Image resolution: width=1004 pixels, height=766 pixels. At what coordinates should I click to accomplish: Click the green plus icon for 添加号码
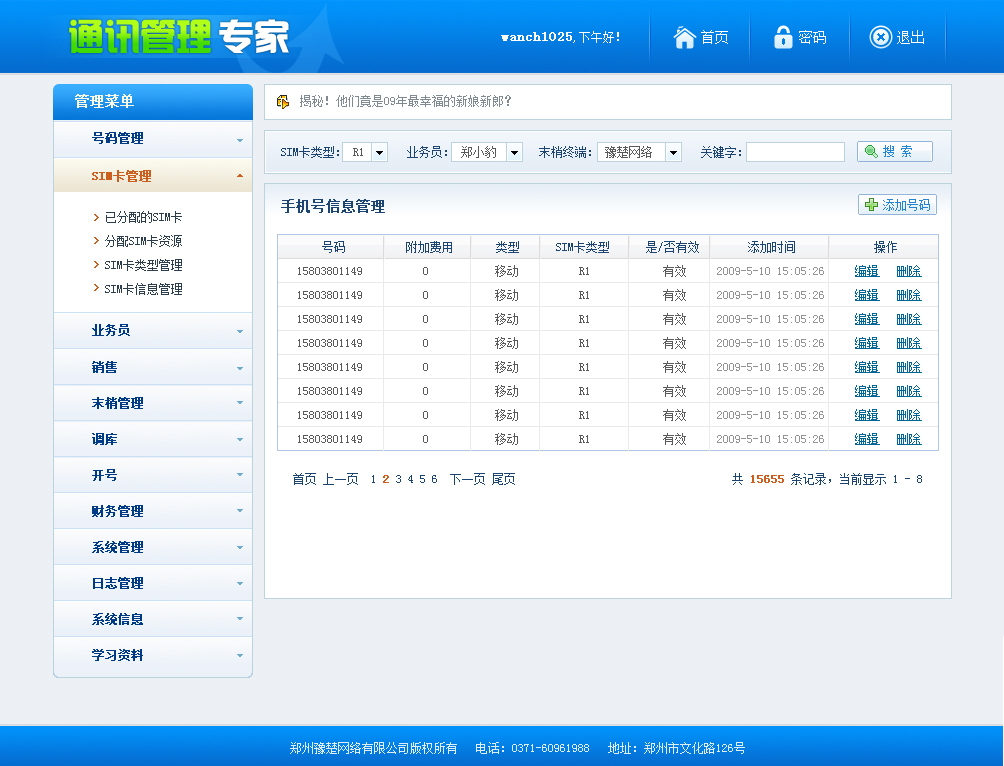coord(871,204)
